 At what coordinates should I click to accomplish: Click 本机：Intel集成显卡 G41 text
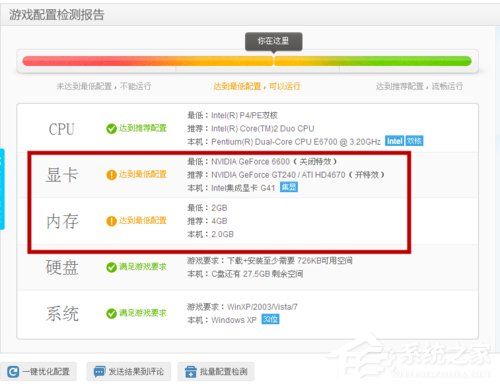click(231, 188)
